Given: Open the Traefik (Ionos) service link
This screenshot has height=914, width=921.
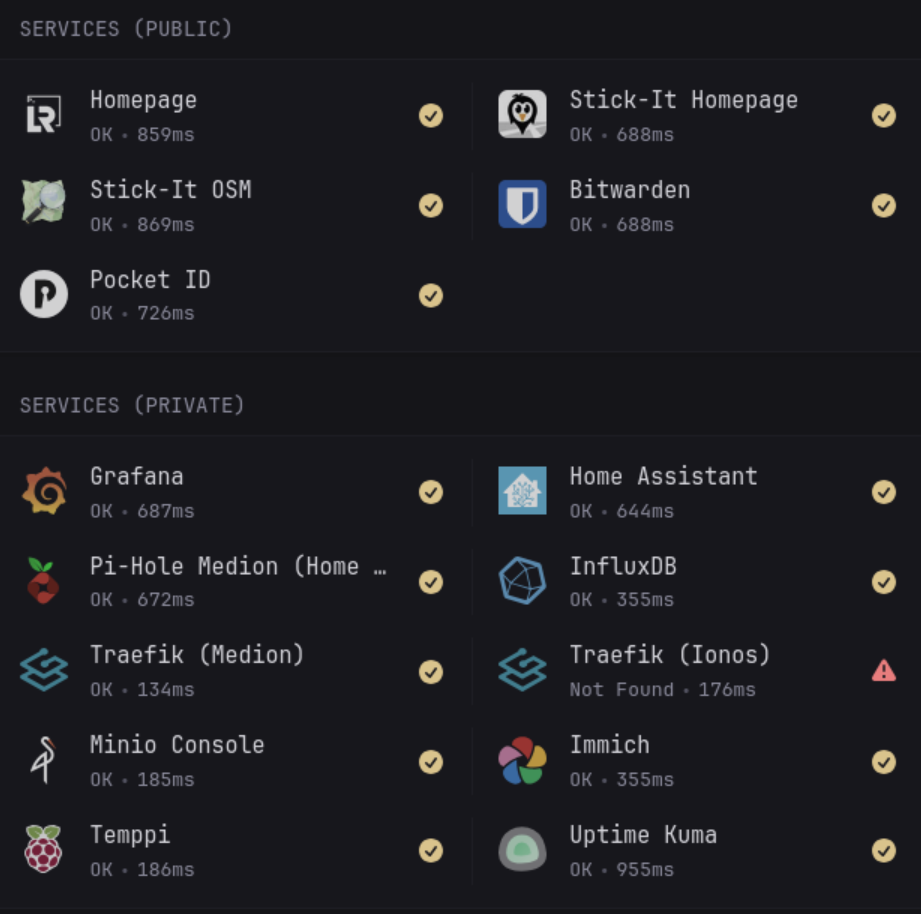Looking at the screenshot, I should coord(669,655).
